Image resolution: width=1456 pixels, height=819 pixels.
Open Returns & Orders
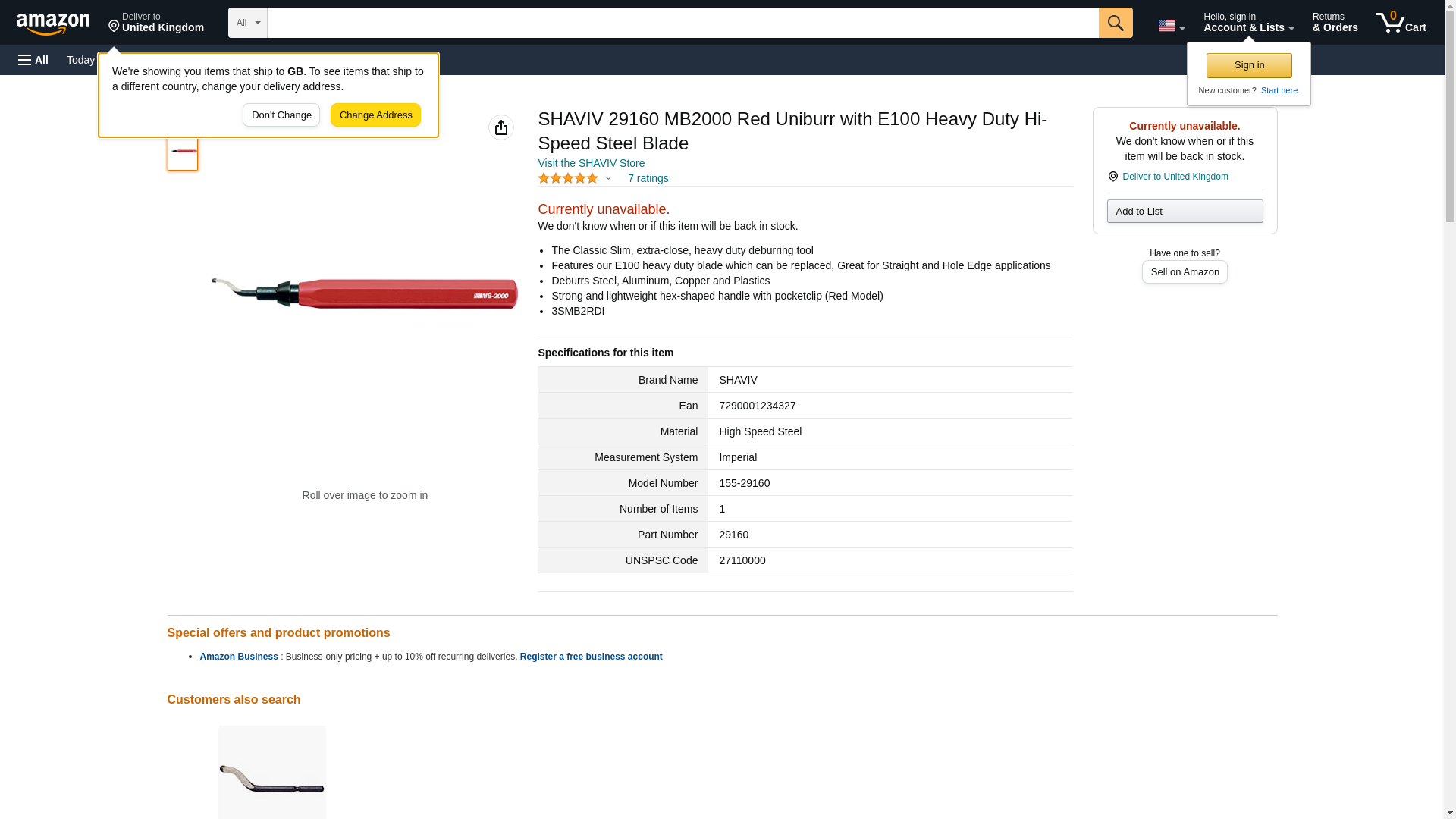click(1335, 23)
